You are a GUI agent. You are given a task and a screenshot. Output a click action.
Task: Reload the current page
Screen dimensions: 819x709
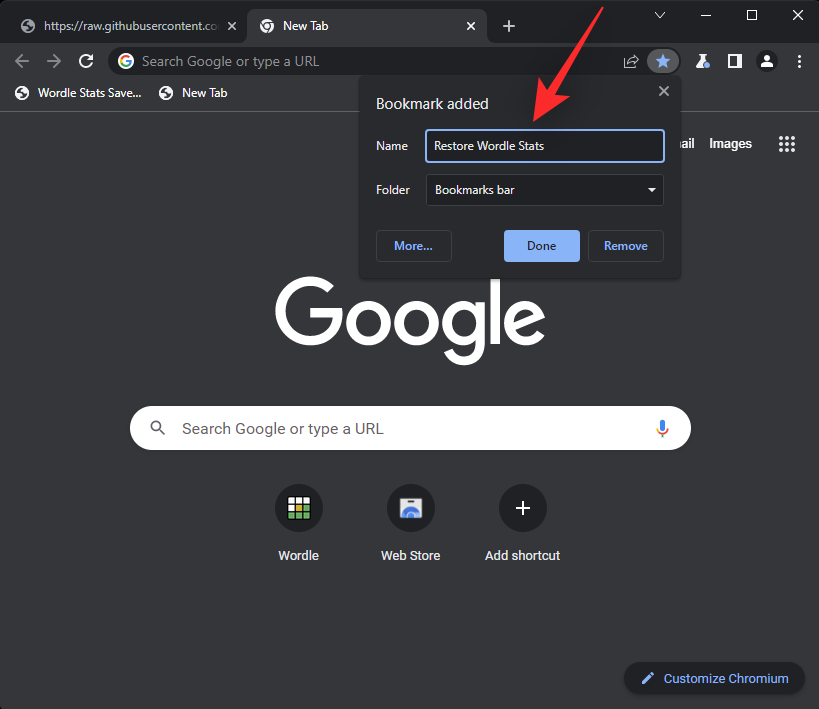(86, 61)
